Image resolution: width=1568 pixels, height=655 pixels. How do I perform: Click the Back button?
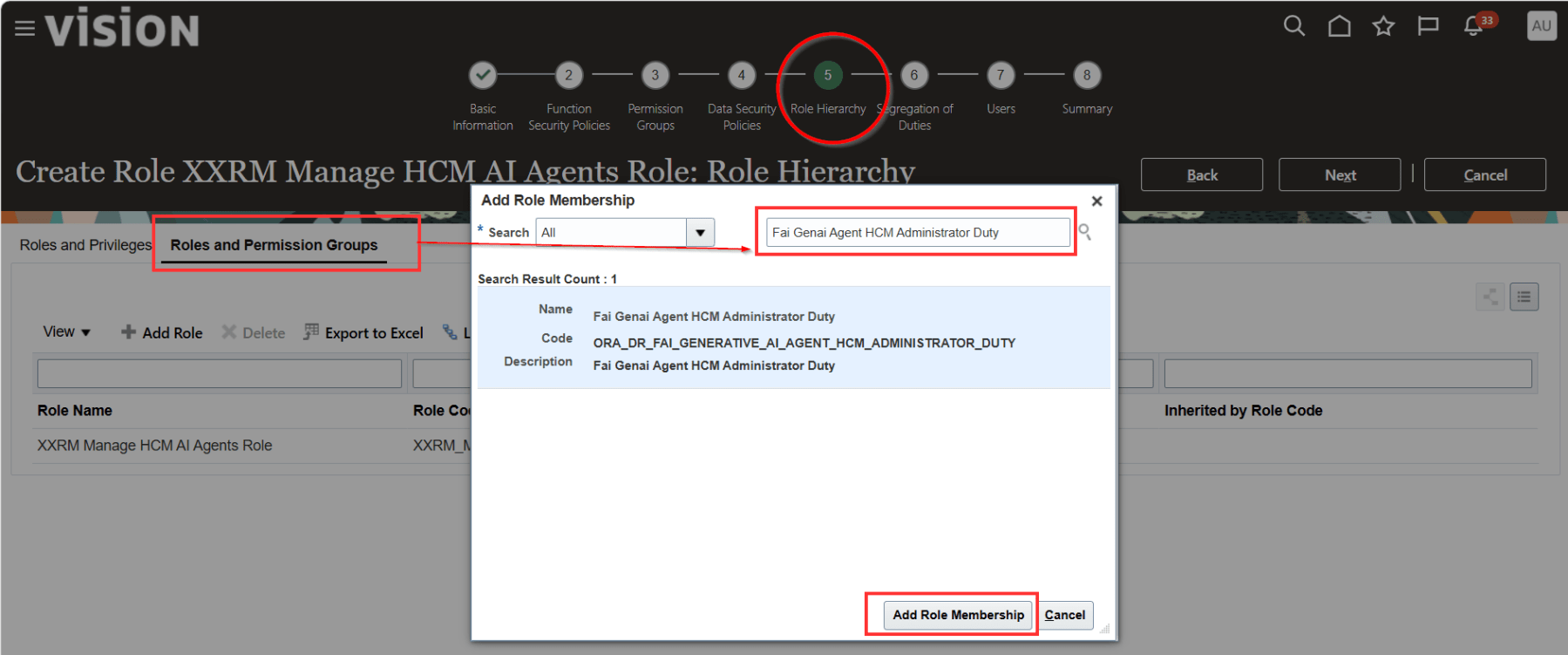tap(1201, 175)
